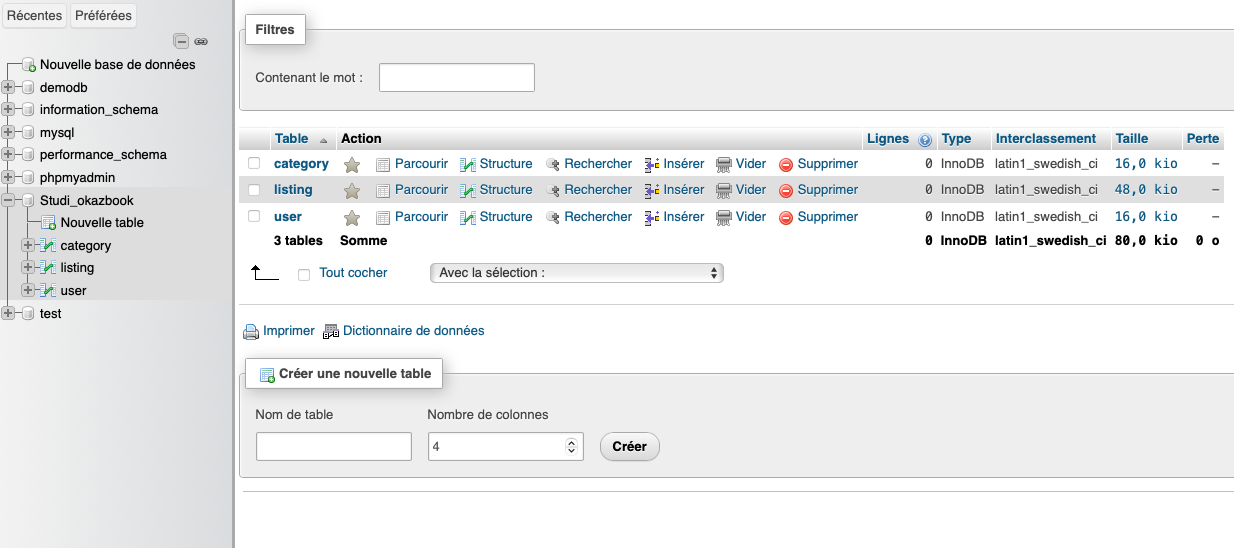Switch to the Préférées tab
The height and width of the screenshot is (548, 1234).
point(104,15)
